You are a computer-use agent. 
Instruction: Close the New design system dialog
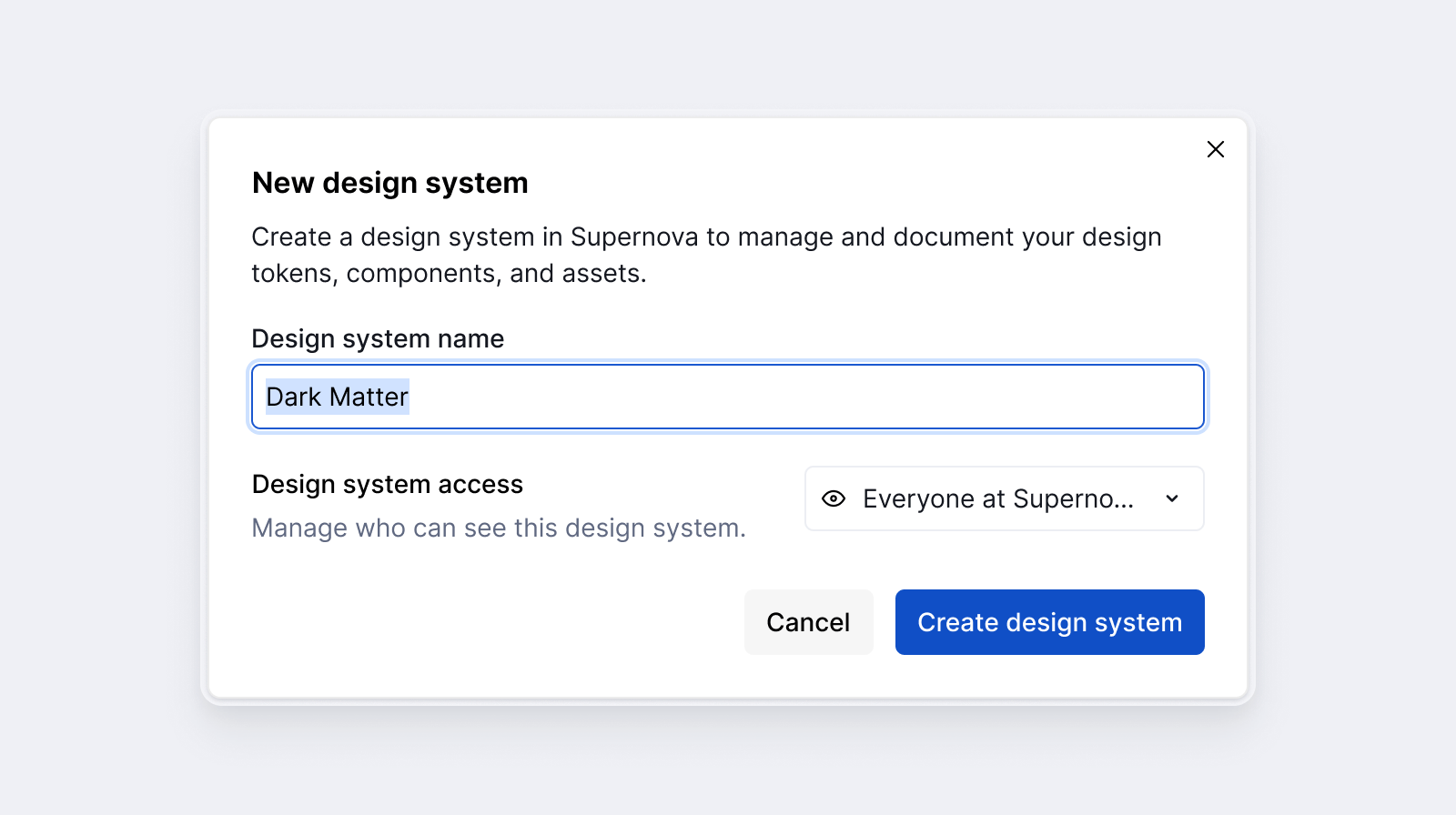[1216, 149]
